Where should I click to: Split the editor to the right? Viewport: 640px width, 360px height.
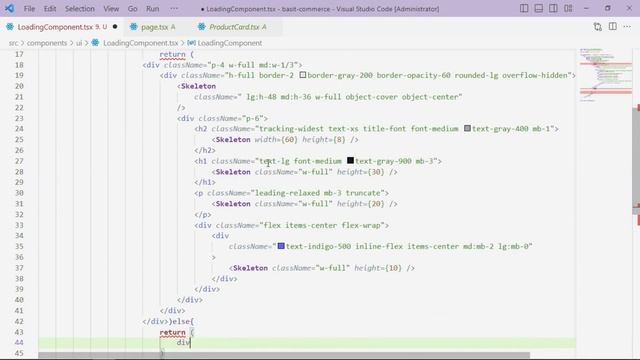click(613, 27)
